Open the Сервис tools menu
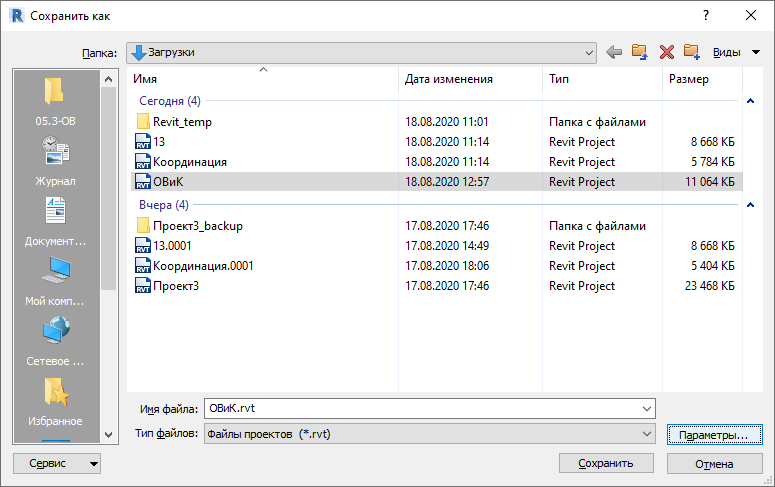The image size is (775, 487). tap(57, 463)
